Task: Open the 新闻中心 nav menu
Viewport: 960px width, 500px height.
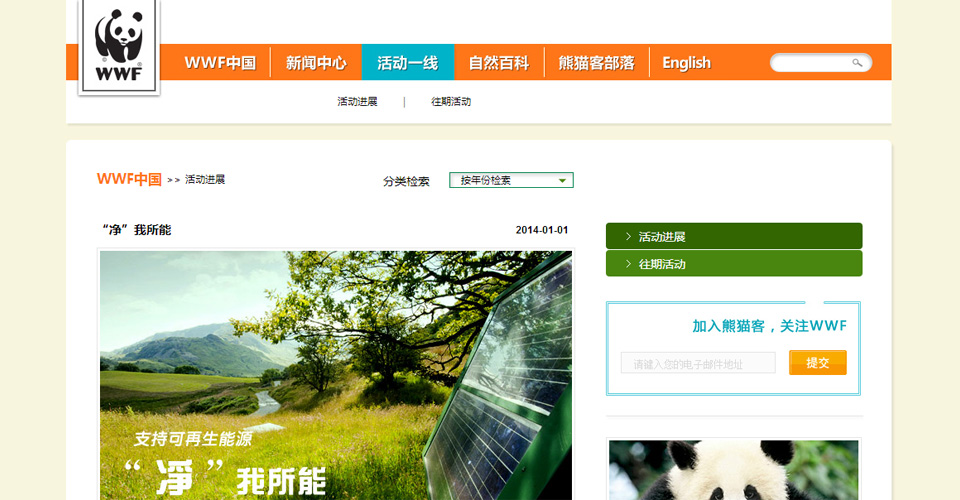Action: [x=316, y=62]
